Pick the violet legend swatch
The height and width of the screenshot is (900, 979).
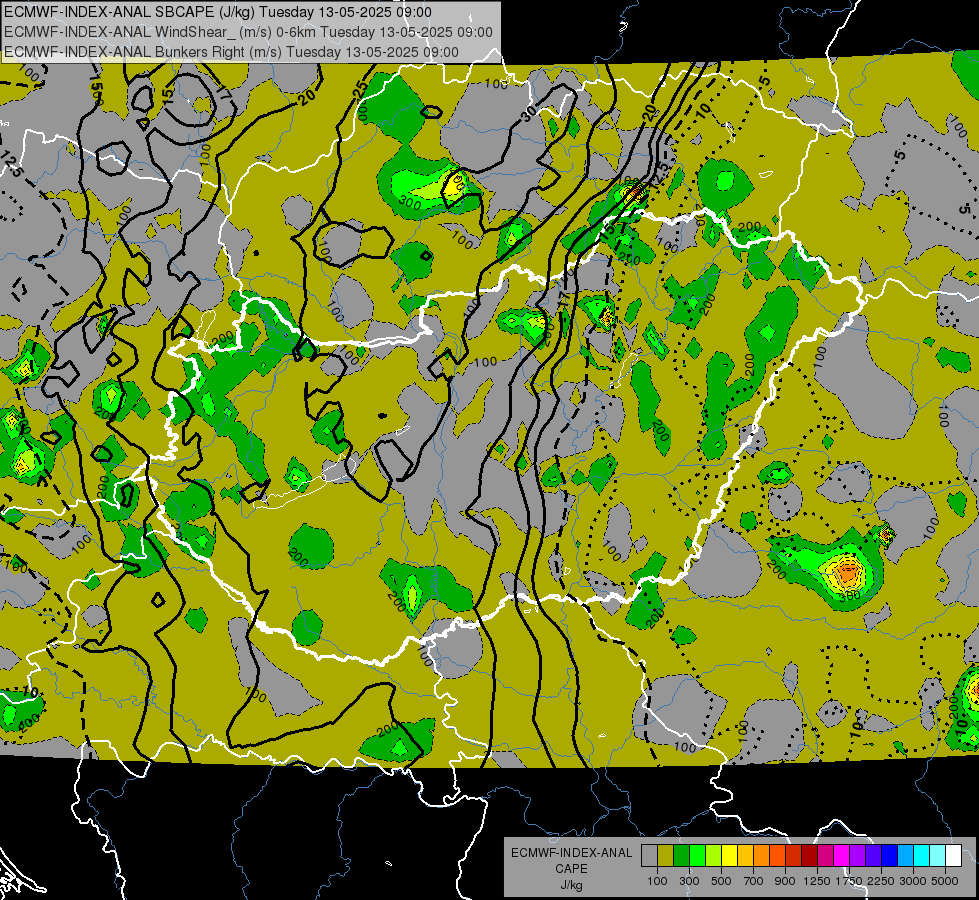873,856
